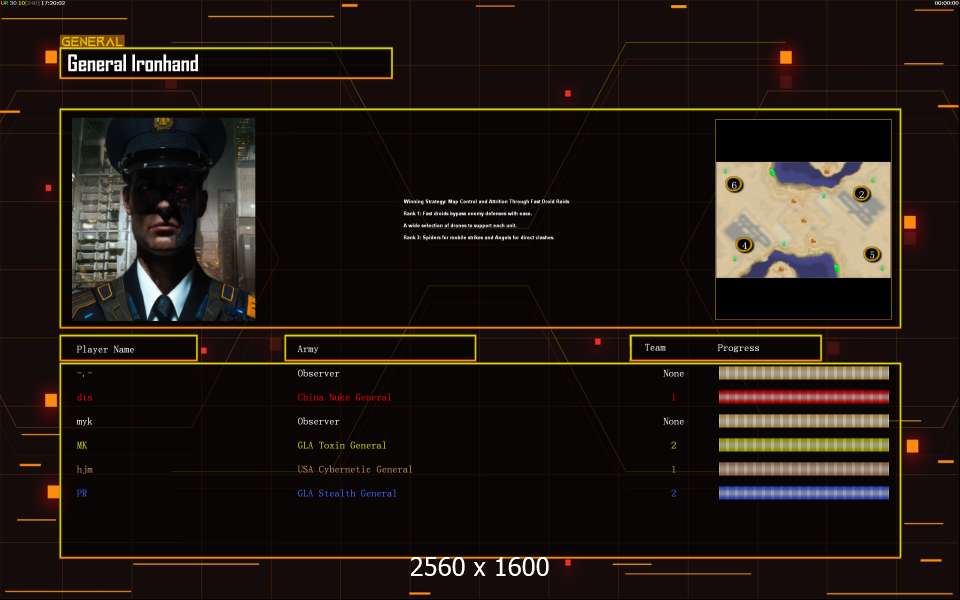This screenshot has width=960, height=600.
Task: Click team number 1 for dts
Action: pos(673,397)
